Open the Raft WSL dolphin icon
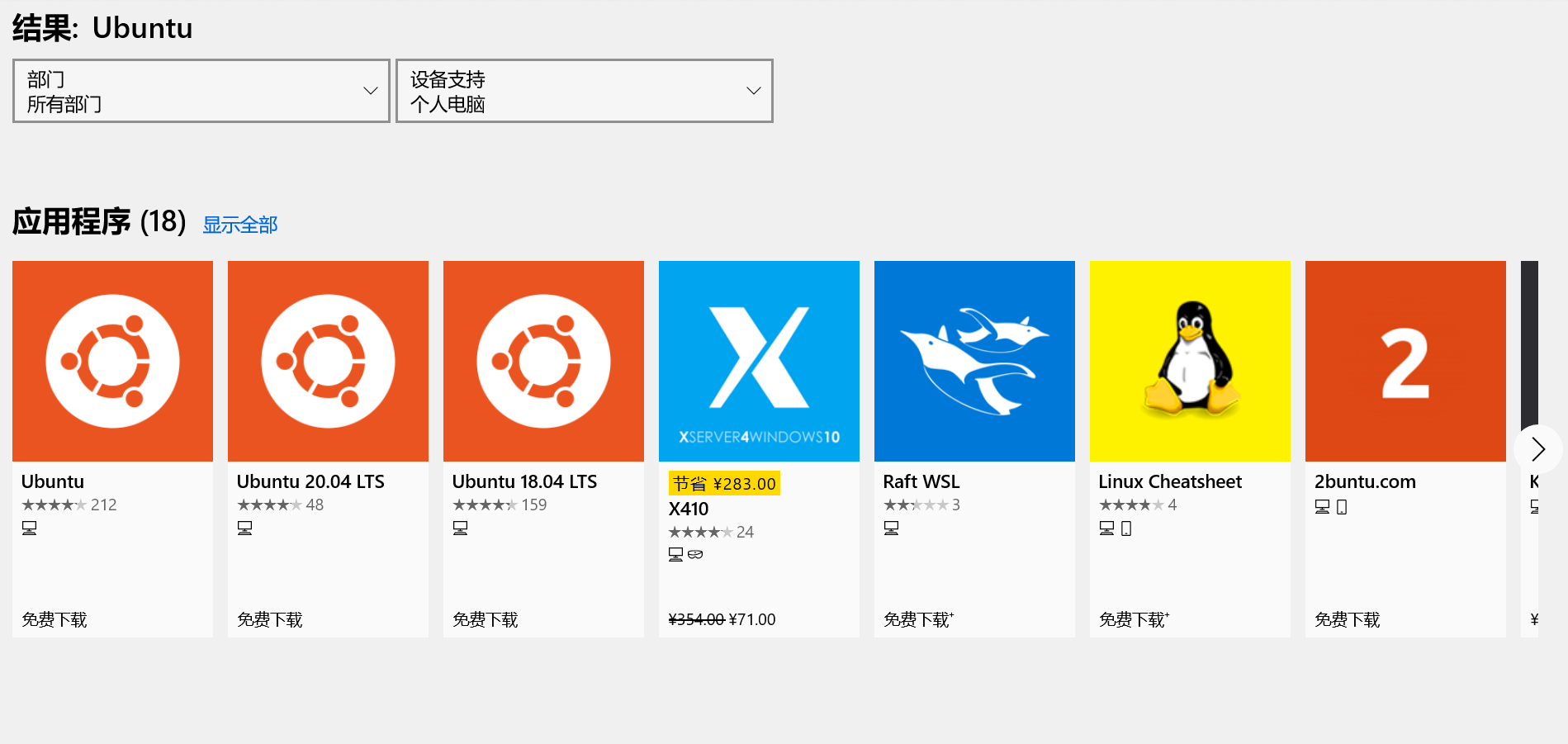Image resolution: width=1568 pixels, height=744 pixels. [x=974, y=361]
